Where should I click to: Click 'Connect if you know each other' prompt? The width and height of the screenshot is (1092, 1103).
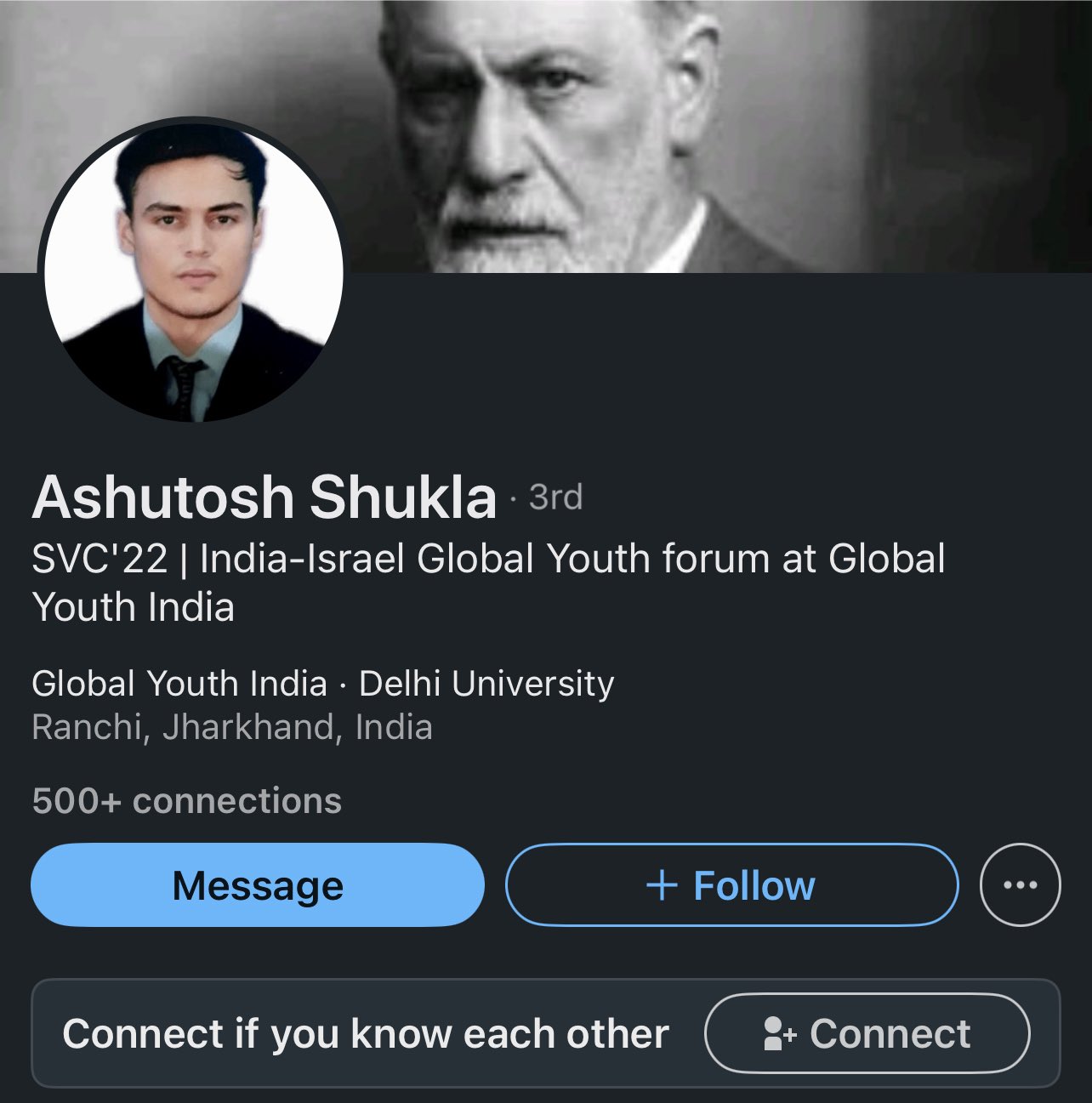coord(366,1034)
